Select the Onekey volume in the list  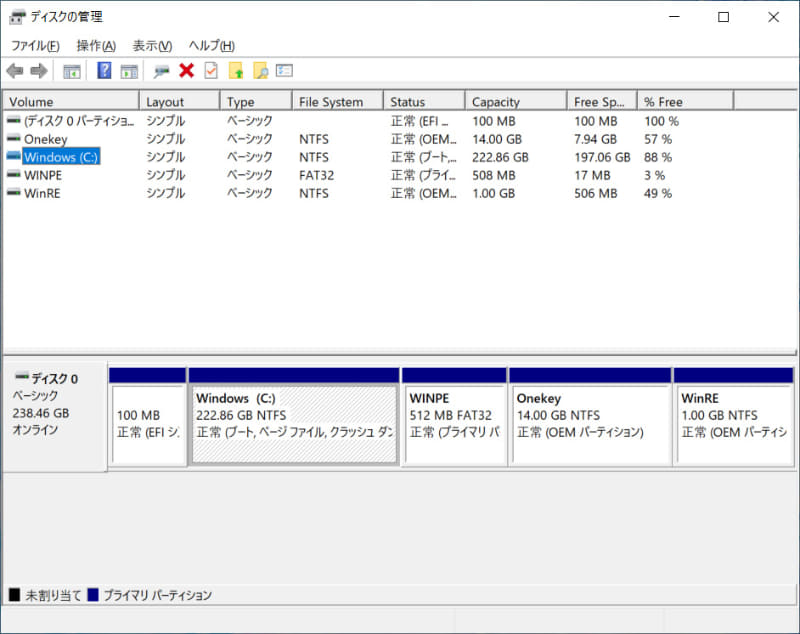click(46, 139)
